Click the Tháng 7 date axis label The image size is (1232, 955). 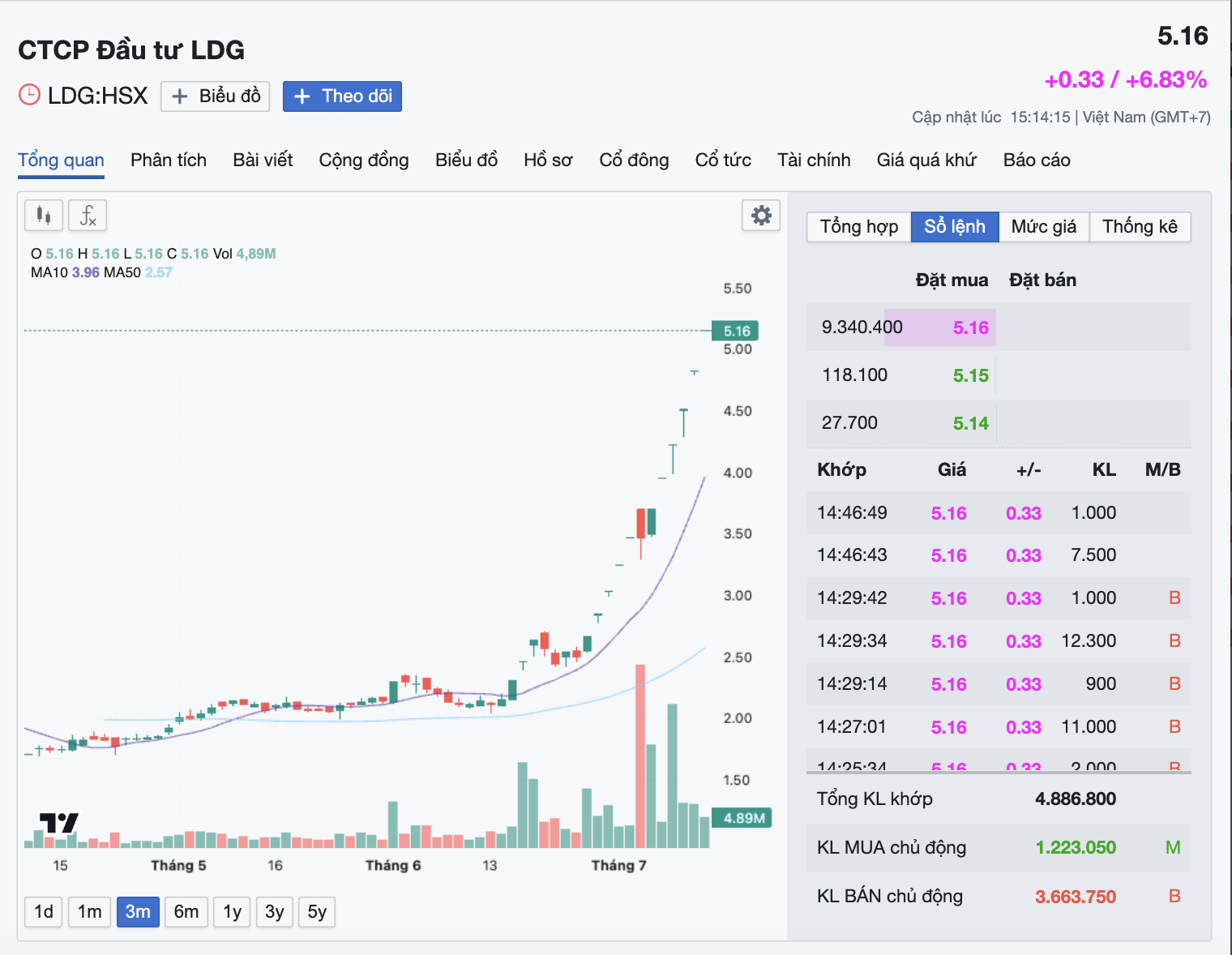pyautogui.click(x=618, y=866)
